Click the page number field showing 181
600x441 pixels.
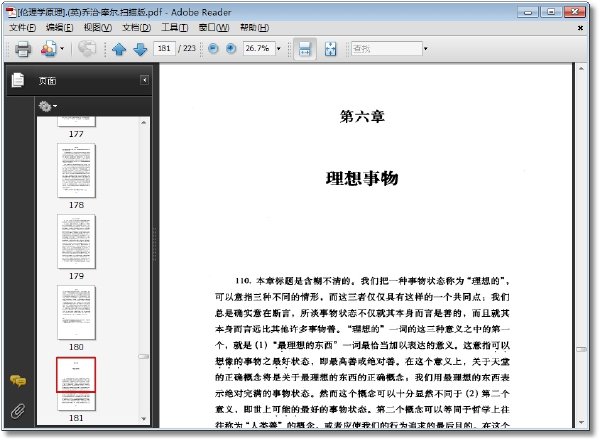(x=164, y=48)
